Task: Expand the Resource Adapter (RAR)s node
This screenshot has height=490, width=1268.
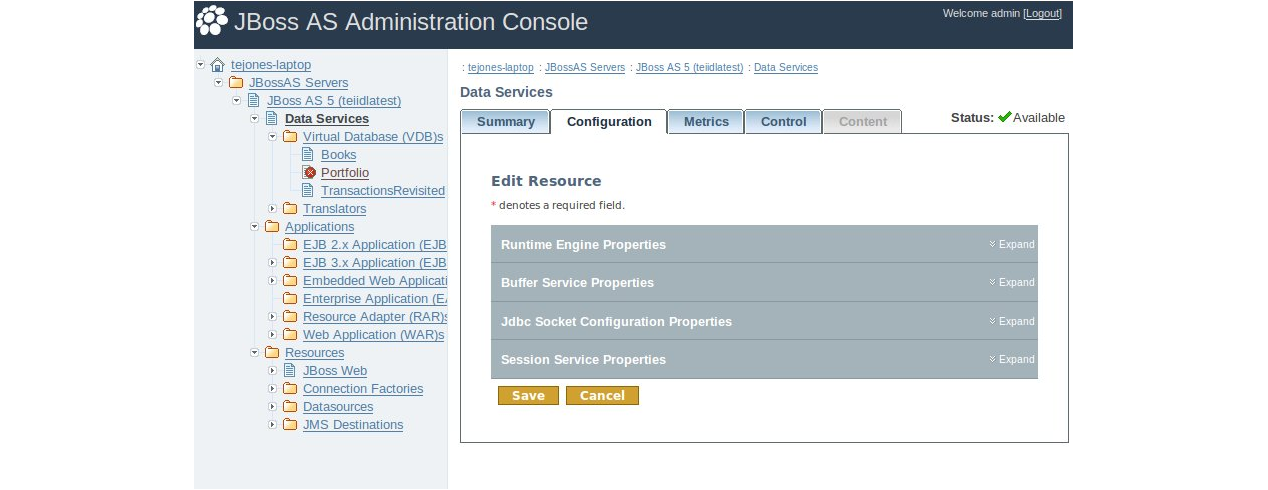Action: (272, 317)
